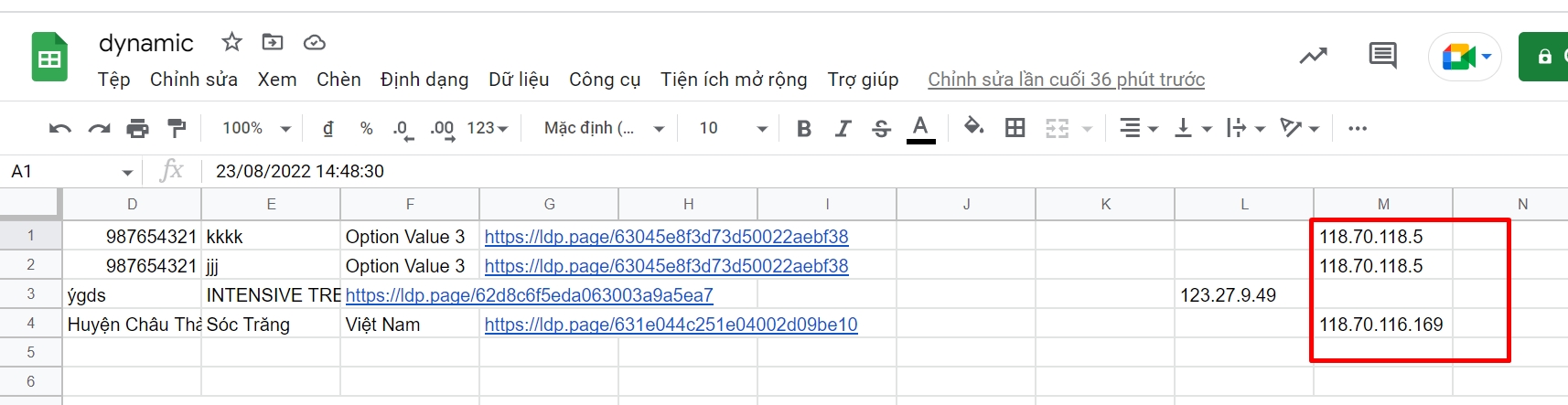Image resolution: width=1568 pixels, height=405 pixels.
Task: Star the dynamic document
Action: [x=232, y=42]
